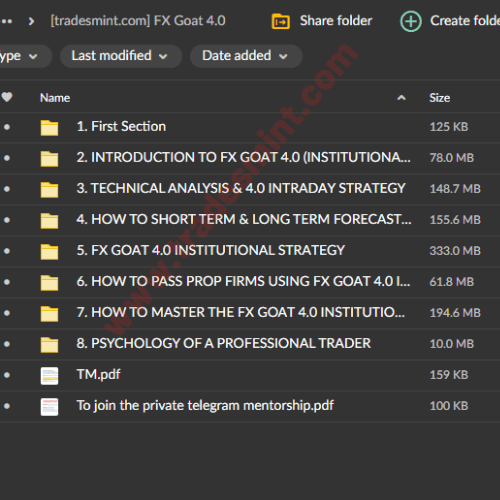Open 4. HOW TO SHORT TERM & LONG TERM folder

click(x=244, y=219)
